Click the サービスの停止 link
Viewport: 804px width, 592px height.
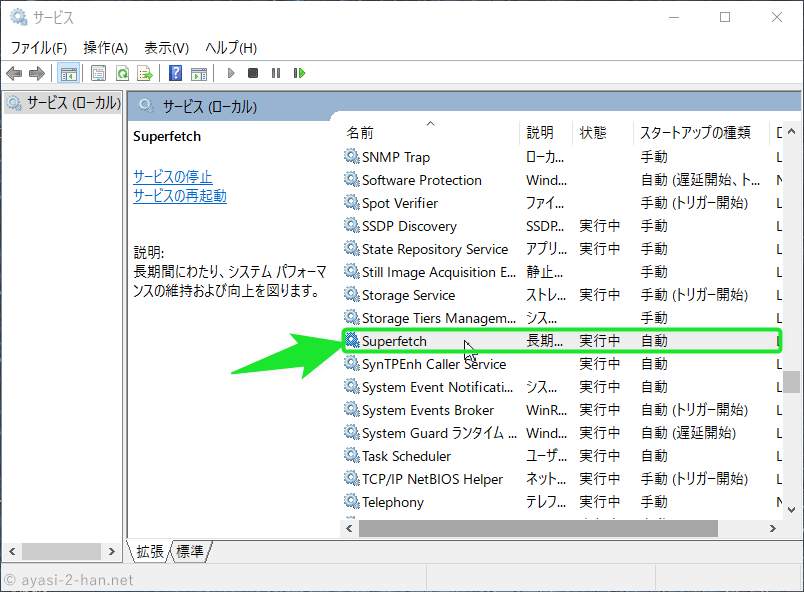173,176
